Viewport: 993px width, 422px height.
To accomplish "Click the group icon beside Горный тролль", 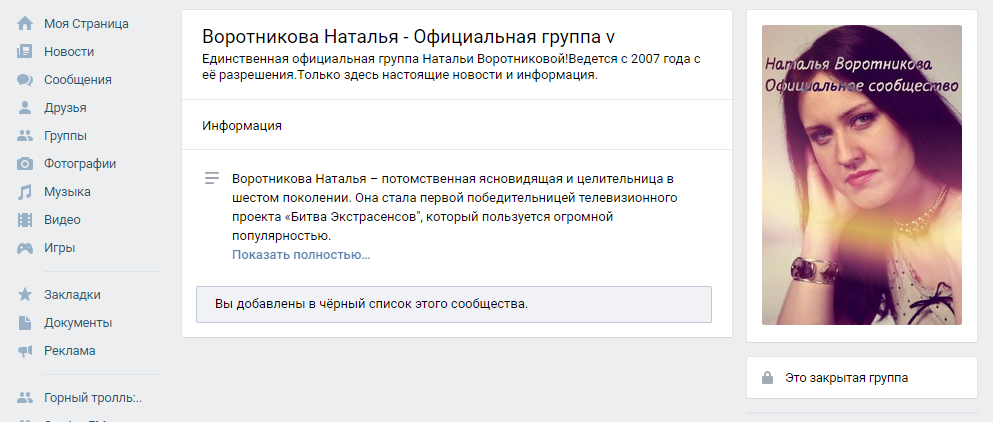I will point(25,398).
